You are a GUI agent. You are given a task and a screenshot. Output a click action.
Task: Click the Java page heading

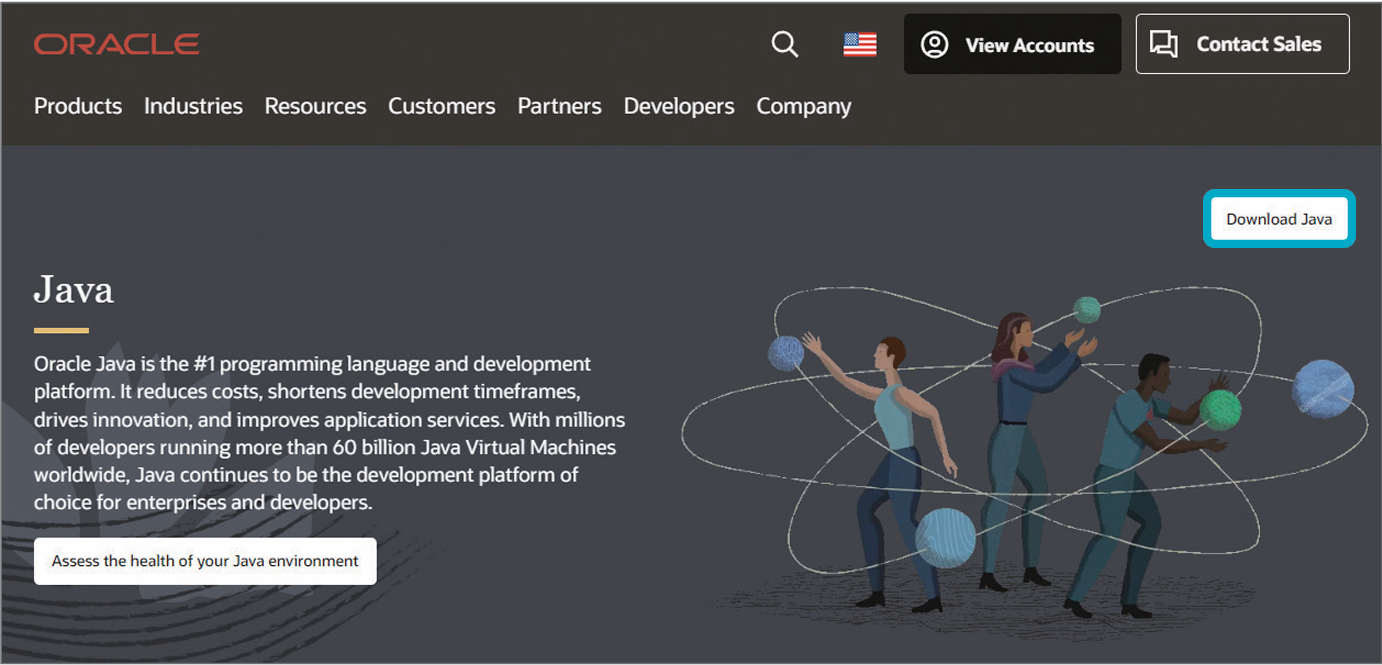[74, 290]
